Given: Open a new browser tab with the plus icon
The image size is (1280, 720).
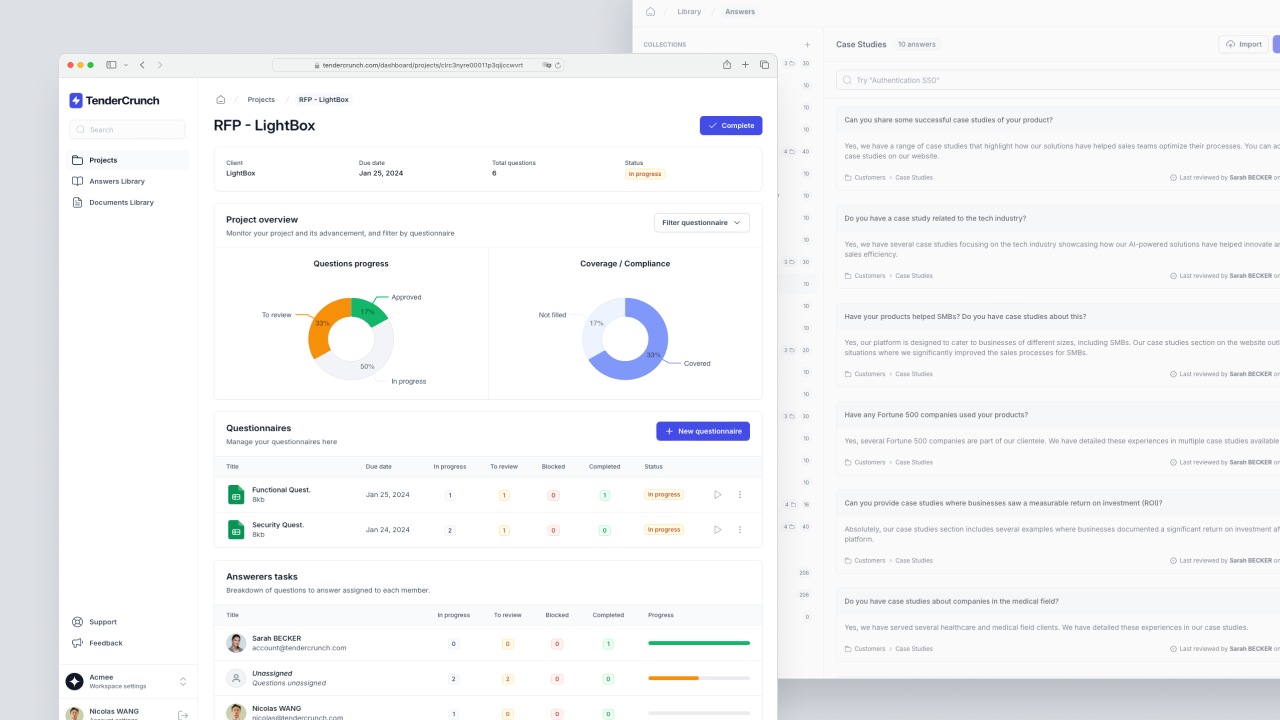Looking at the screenshot, I should coord(745,64).
